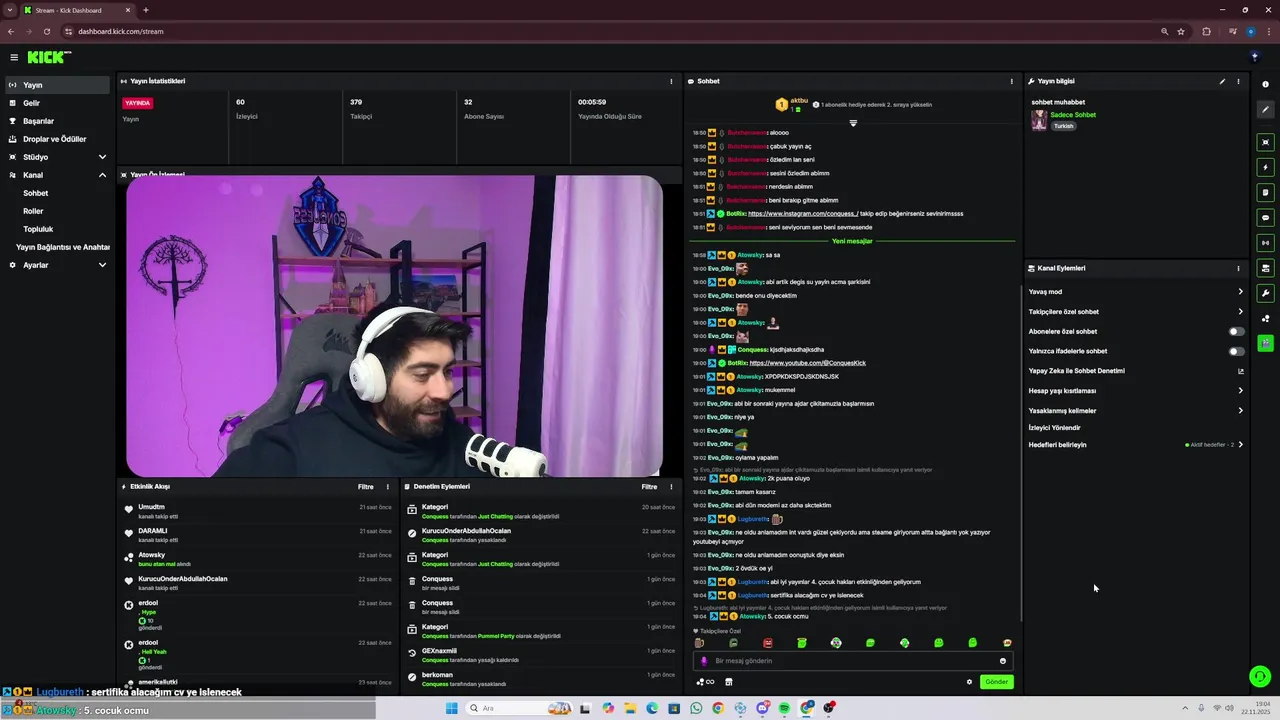This screenshot has height=720, width=1280.
Task: Select Topluluk under Kanal
Action: [38, 229]
